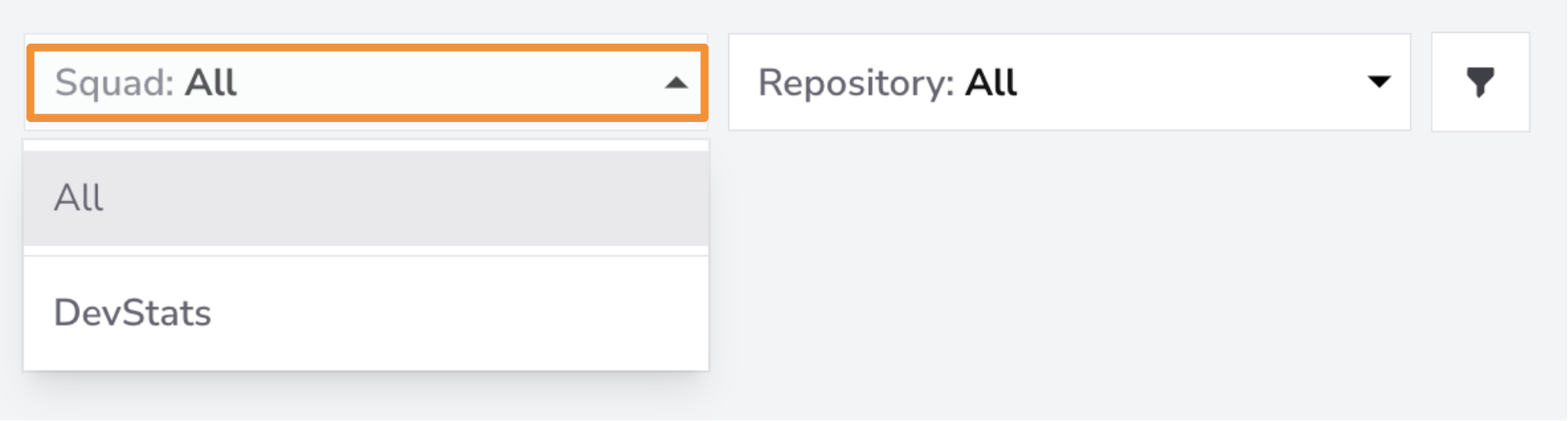Choose All in the Squad options list
1568x421 pixels.
click(366, 198)
